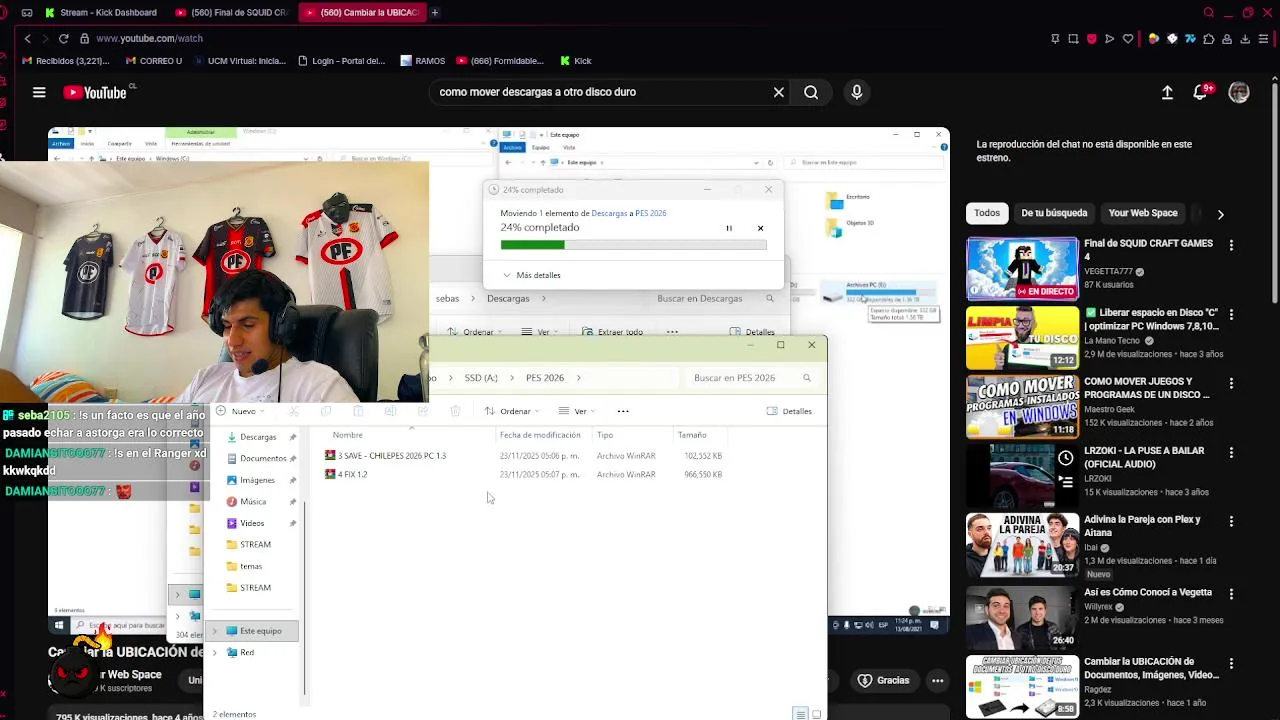Search in PES 2026 magnifier icon
The height and width of the screenshot is (720, 1280).
pyautogui.click(x=806, y=378)
